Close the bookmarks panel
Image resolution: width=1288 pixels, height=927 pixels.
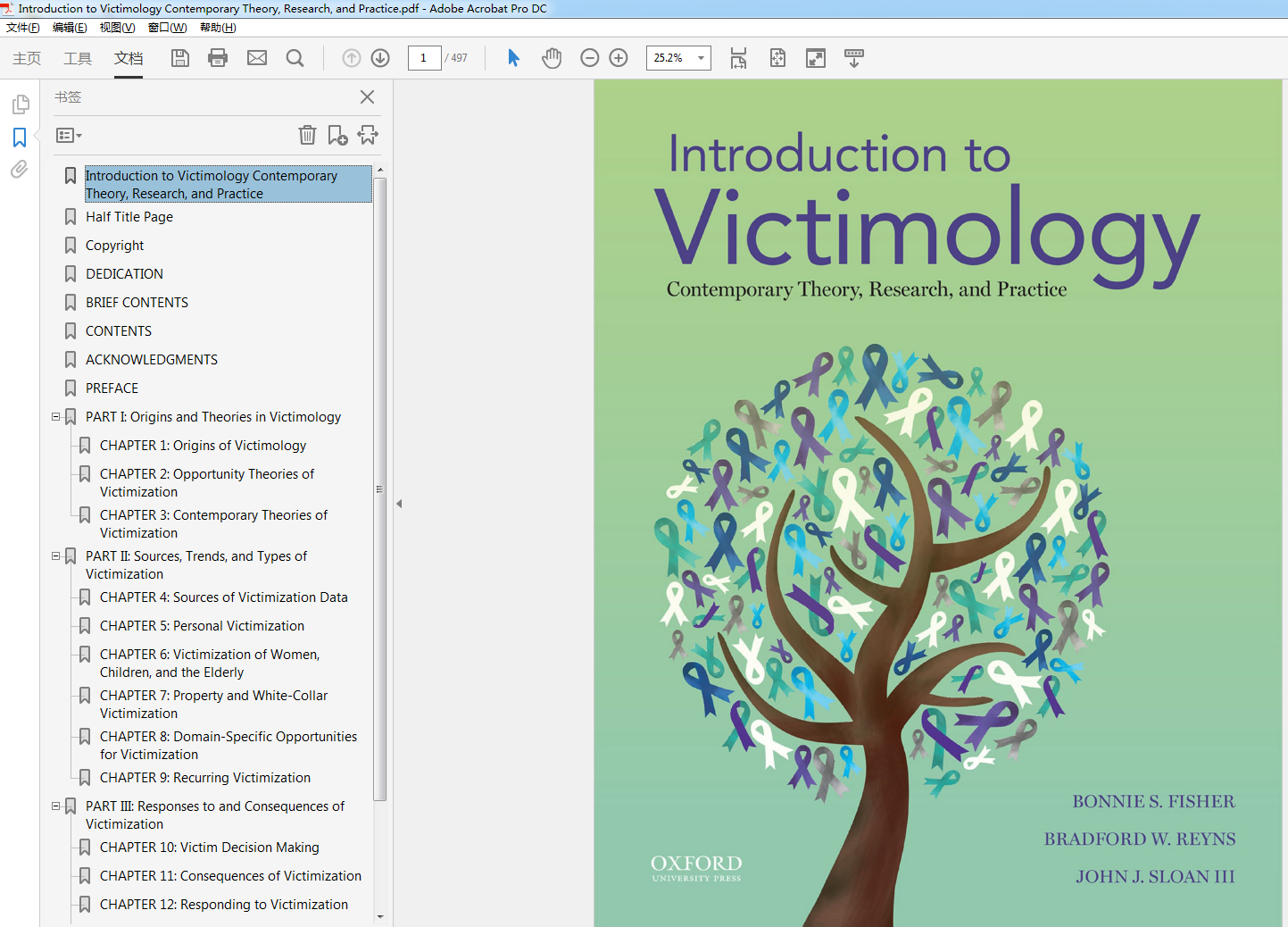[367, 96]
